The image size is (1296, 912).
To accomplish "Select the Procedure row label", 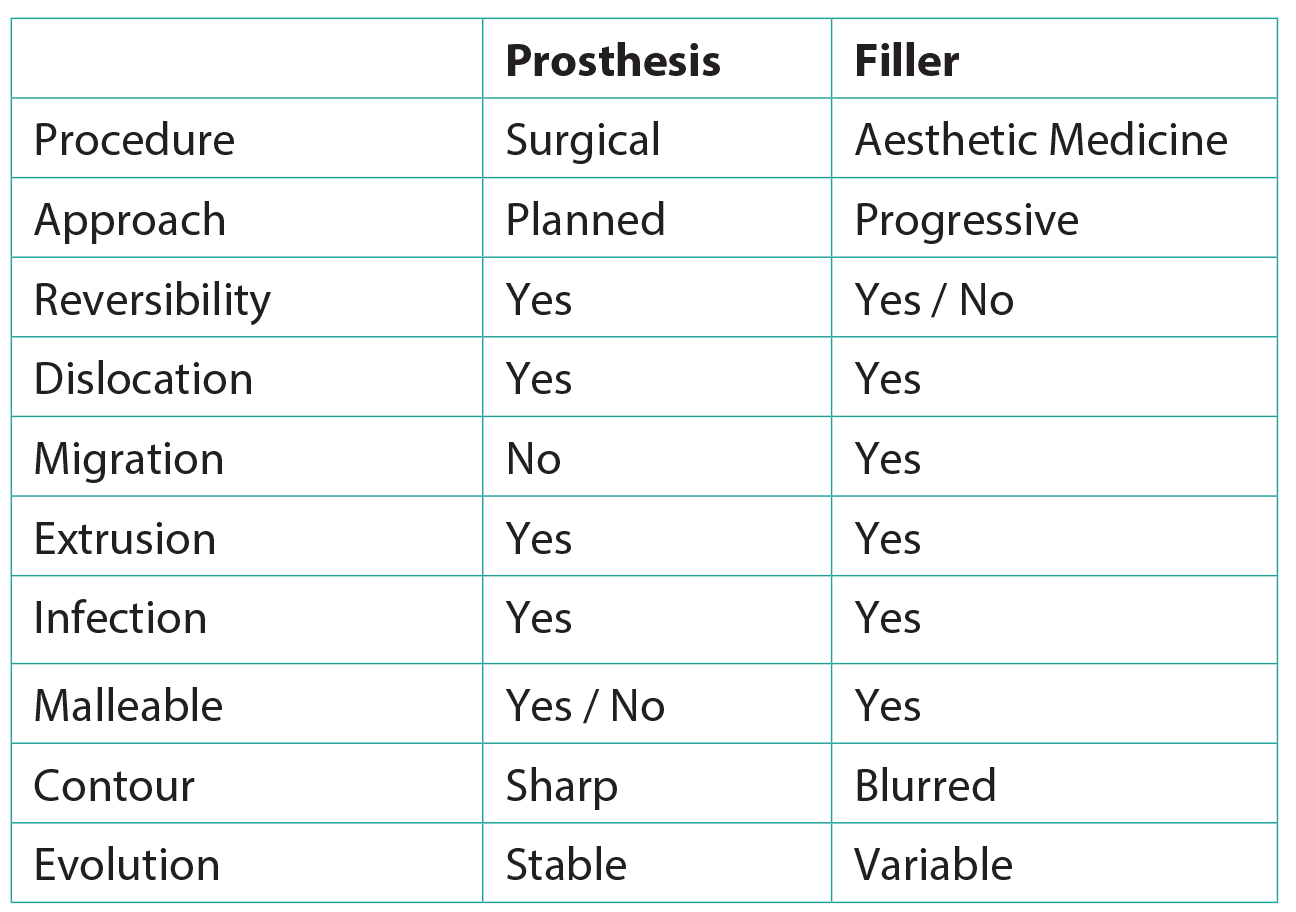I will point(134,140).
